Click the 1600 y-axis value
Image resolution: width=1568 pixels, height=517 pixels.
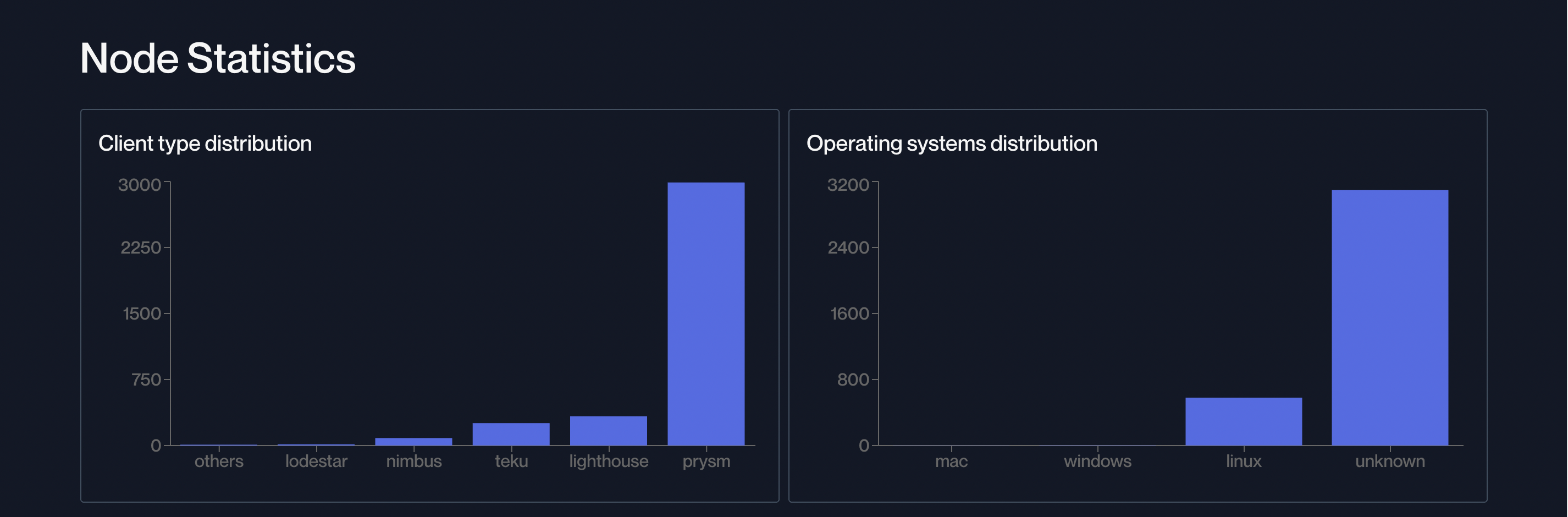click(x=850, y=313)
